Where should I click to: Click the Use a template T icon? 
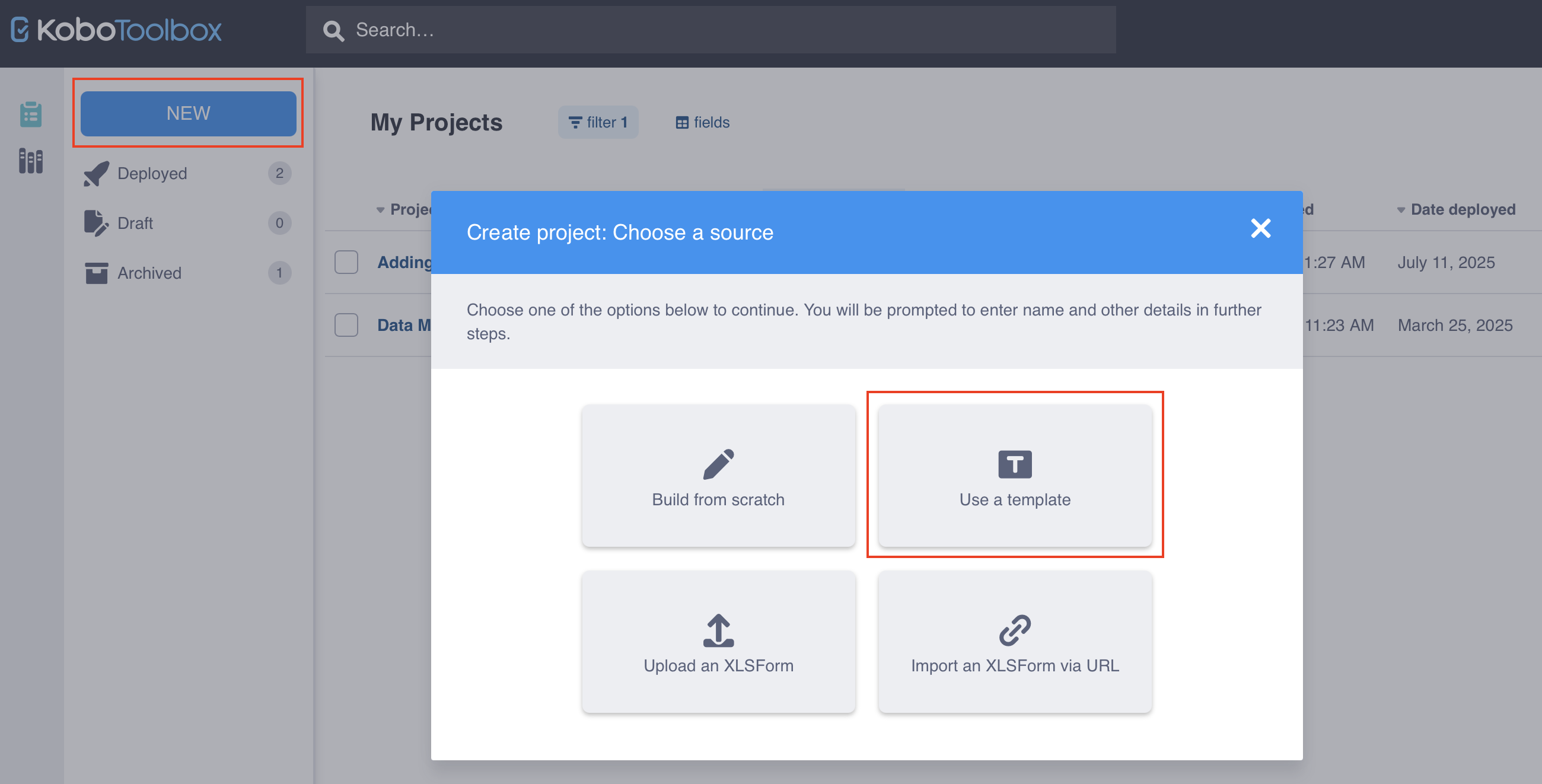click(1014, 464)
